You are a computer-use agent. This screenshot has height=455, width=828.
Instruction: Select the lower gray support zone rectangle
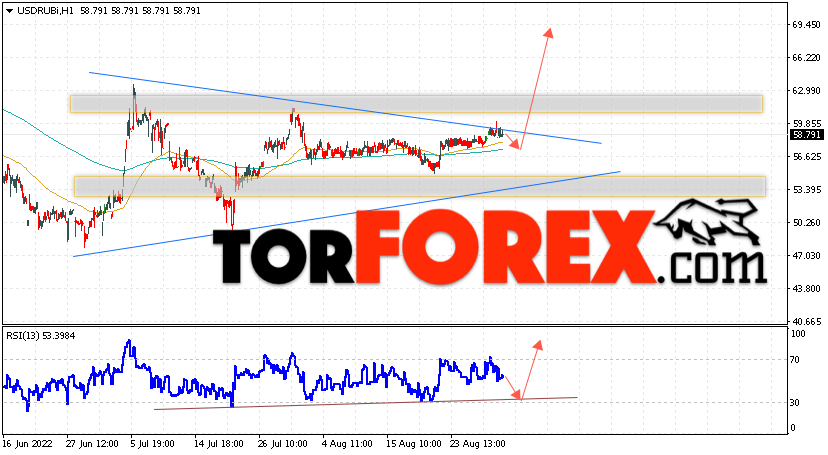[x=420, y=186]
